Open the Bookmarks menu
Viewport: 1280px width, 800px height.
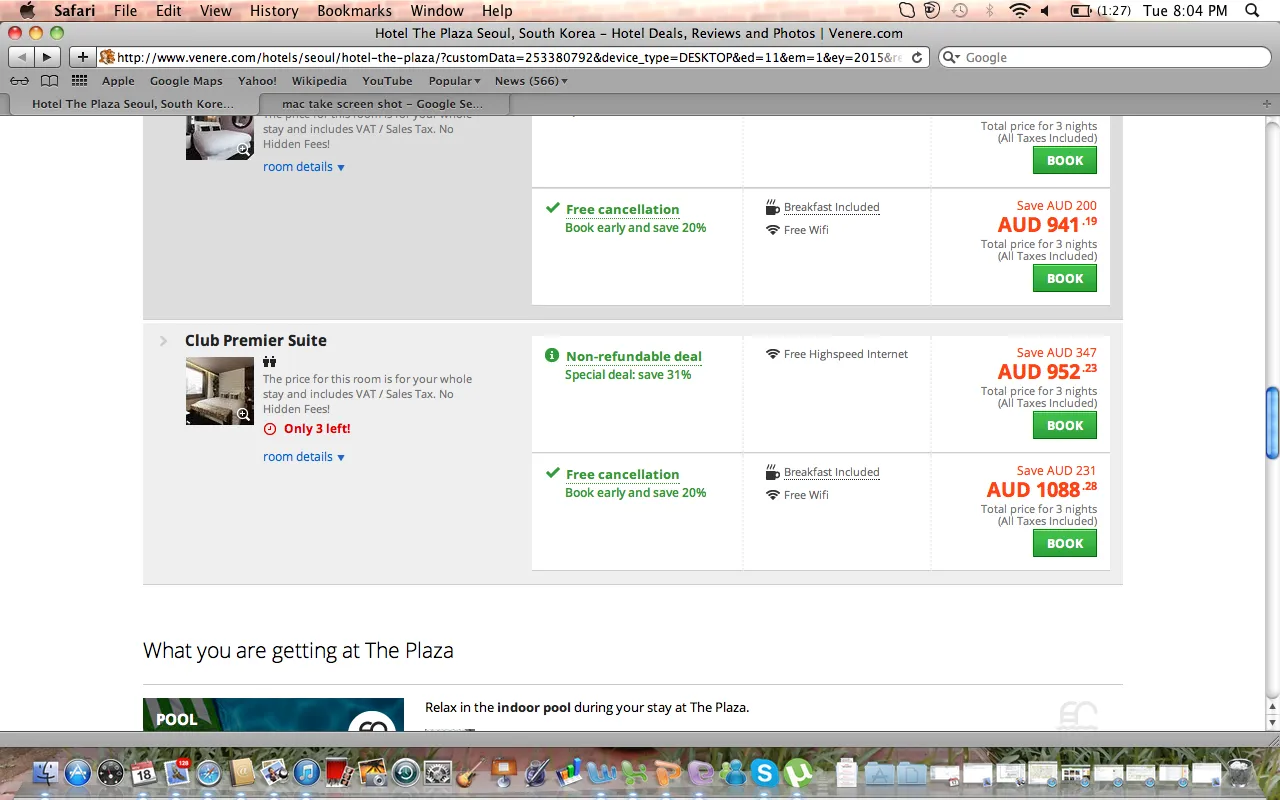coord(354,11)
